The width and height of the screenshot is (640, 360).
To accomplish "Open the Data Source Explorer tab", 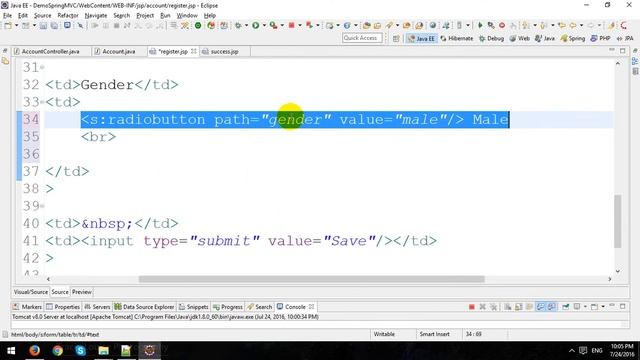I will click(x=144, y=307).
